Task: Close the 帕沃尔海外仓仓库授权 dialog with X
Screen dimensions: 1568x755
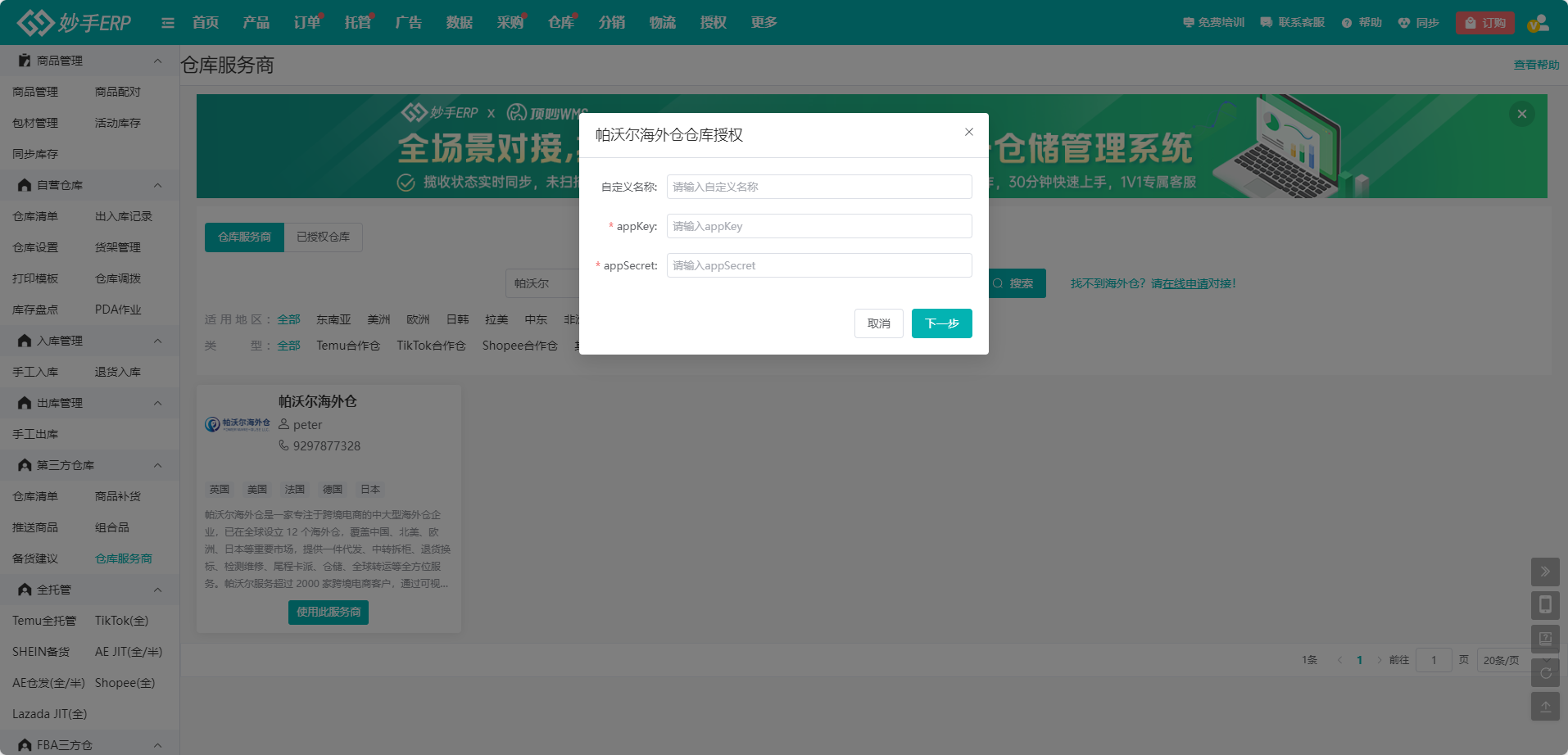Action: pos(968,132)
